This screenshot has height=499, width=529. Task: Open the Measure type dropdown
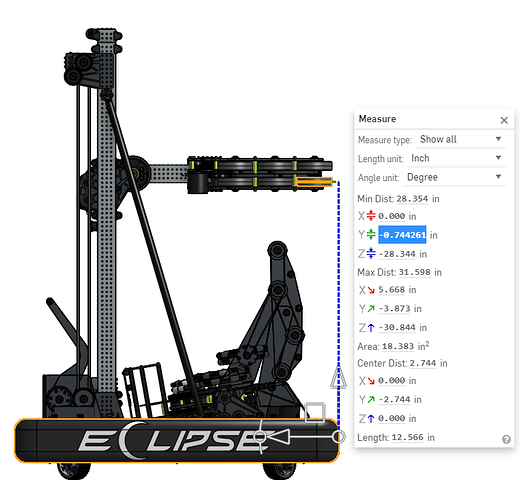pyautogui.click(x=461, y=139)
